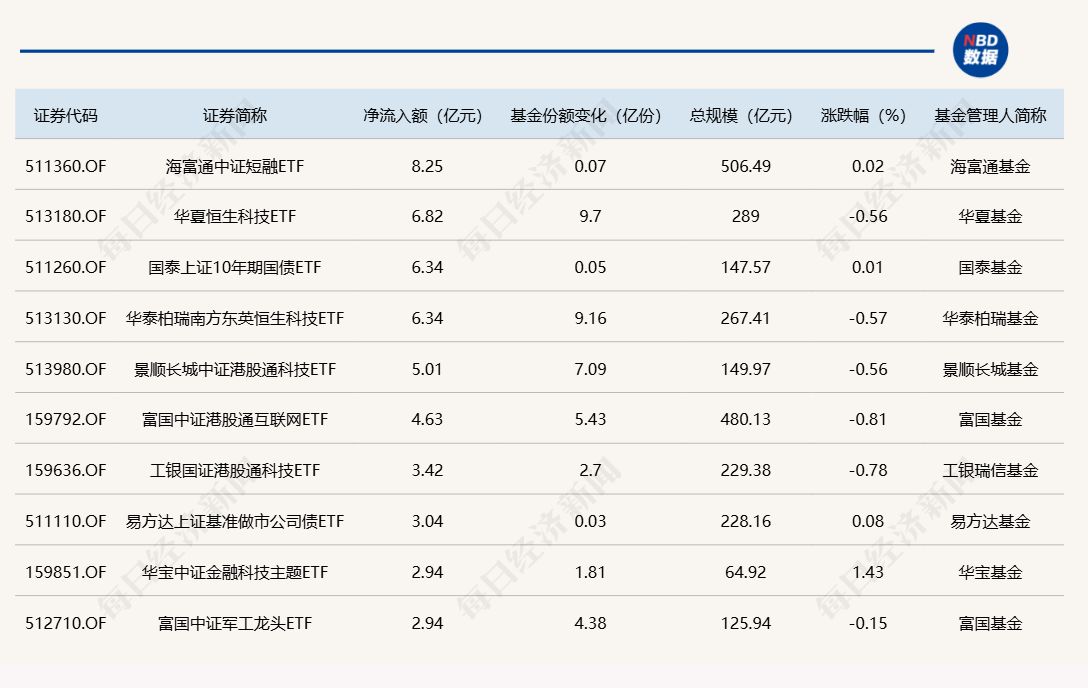Click 富国中证军工龙头ETF name cell

tap(235, 623)
